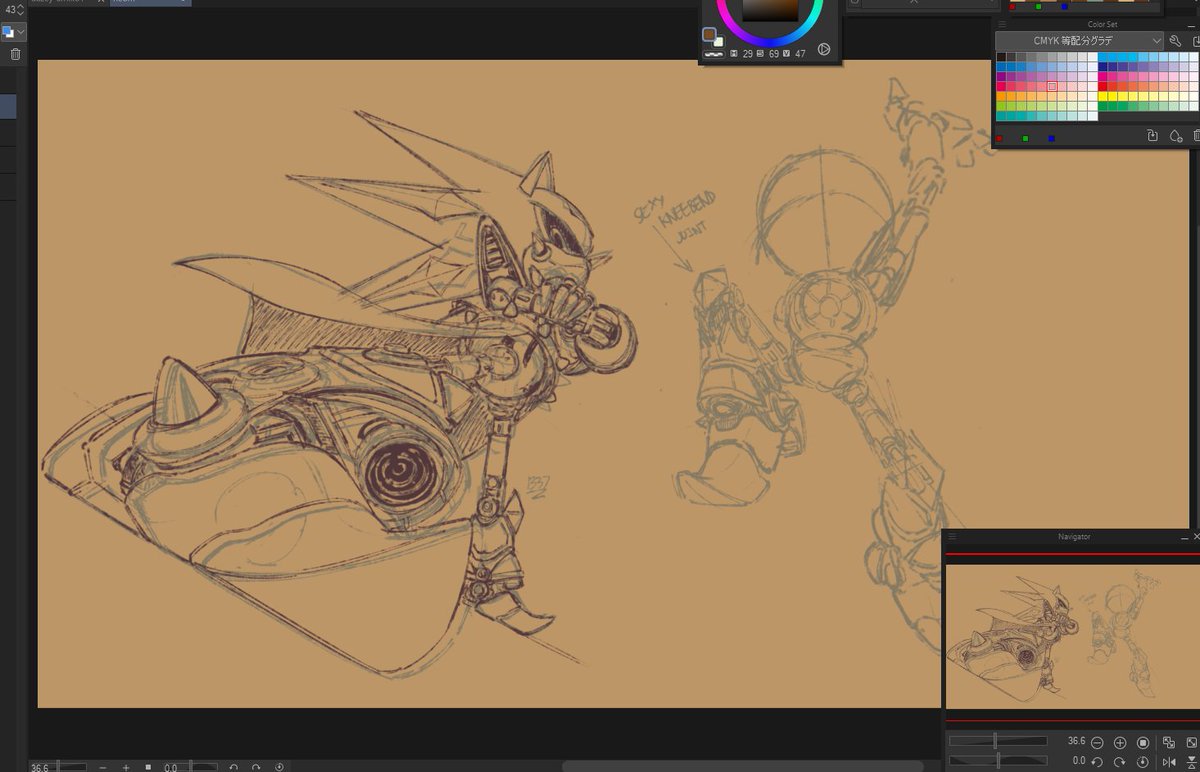
Task: Adjust the Navigator zoom slider
Action: point(998,741)
